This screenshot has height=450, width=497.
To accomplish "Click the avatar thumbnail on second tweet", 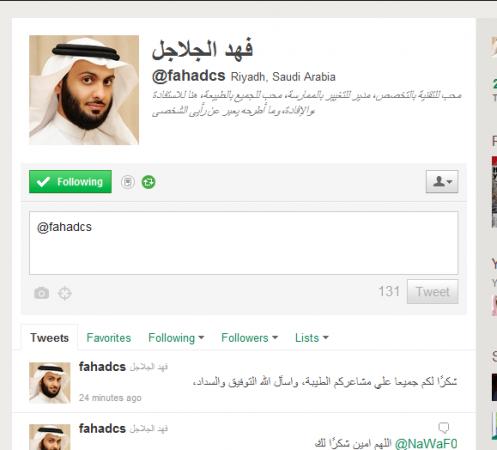I will pos(50,437).
